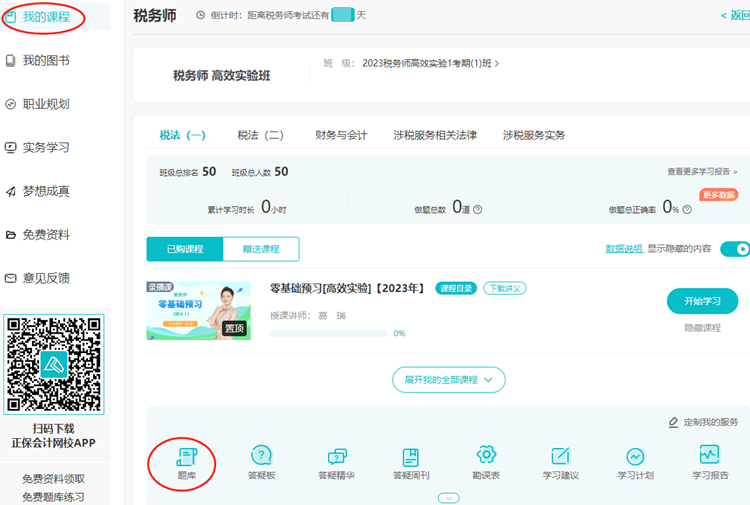Image resolution: width=750 pixels, height=505 pixels.
Task: Click the help icon beside 做题总数
Action: [x=477, y=209]
